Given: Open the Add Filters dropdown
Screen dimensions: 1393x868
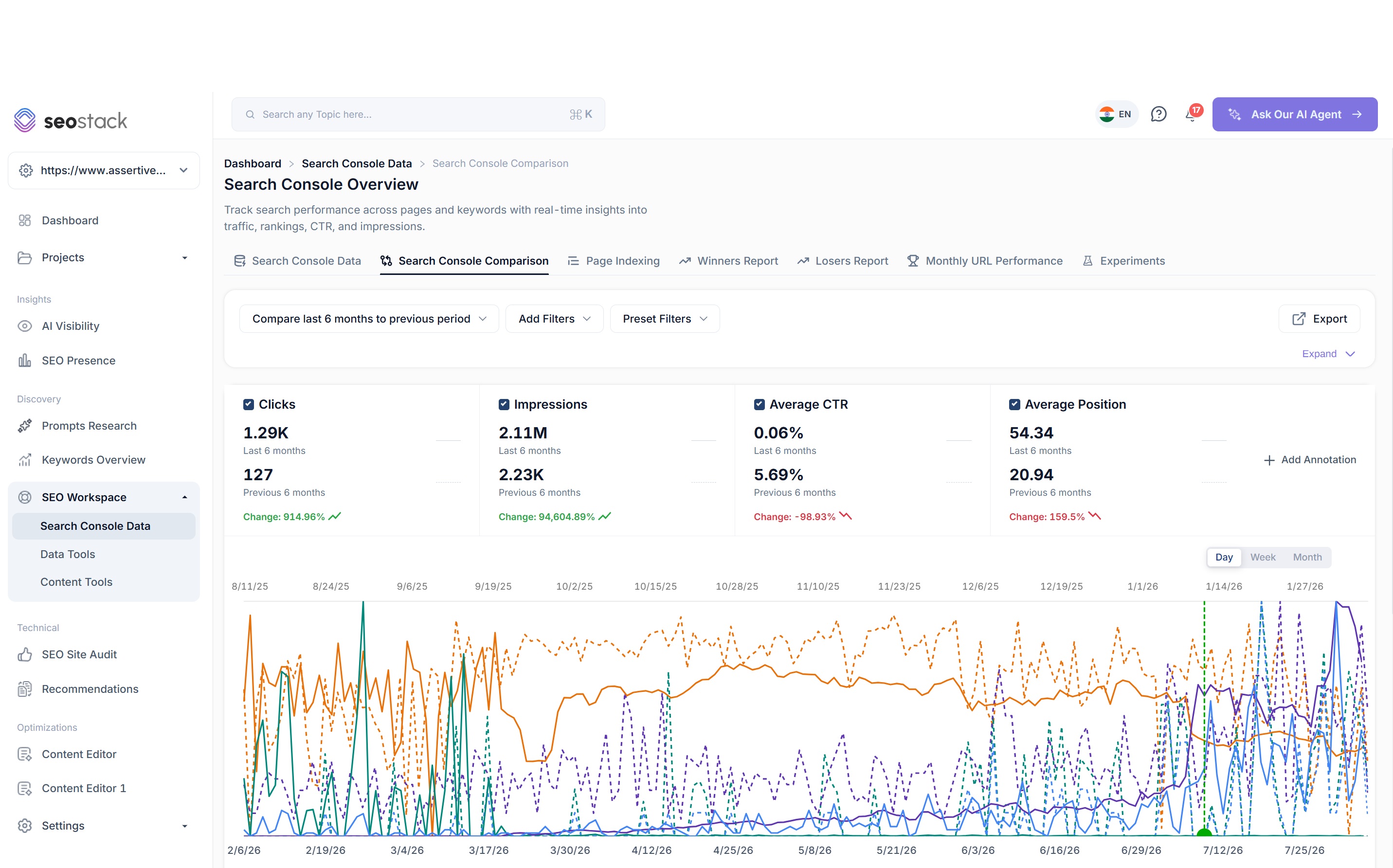Looking at the screenshot, I should click(x=555, y=319).
